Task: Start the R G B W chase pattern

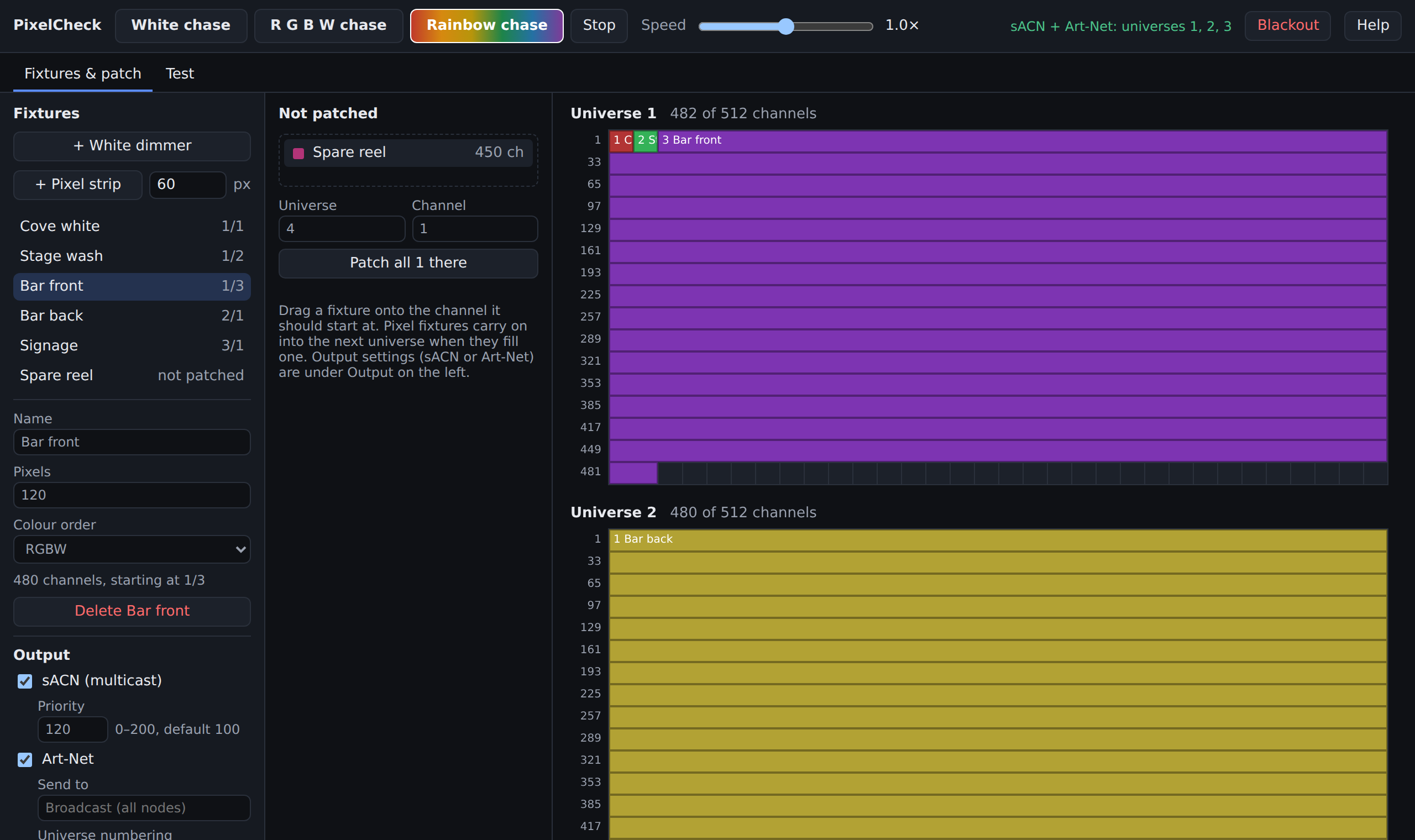Action: tap(328, 25)
